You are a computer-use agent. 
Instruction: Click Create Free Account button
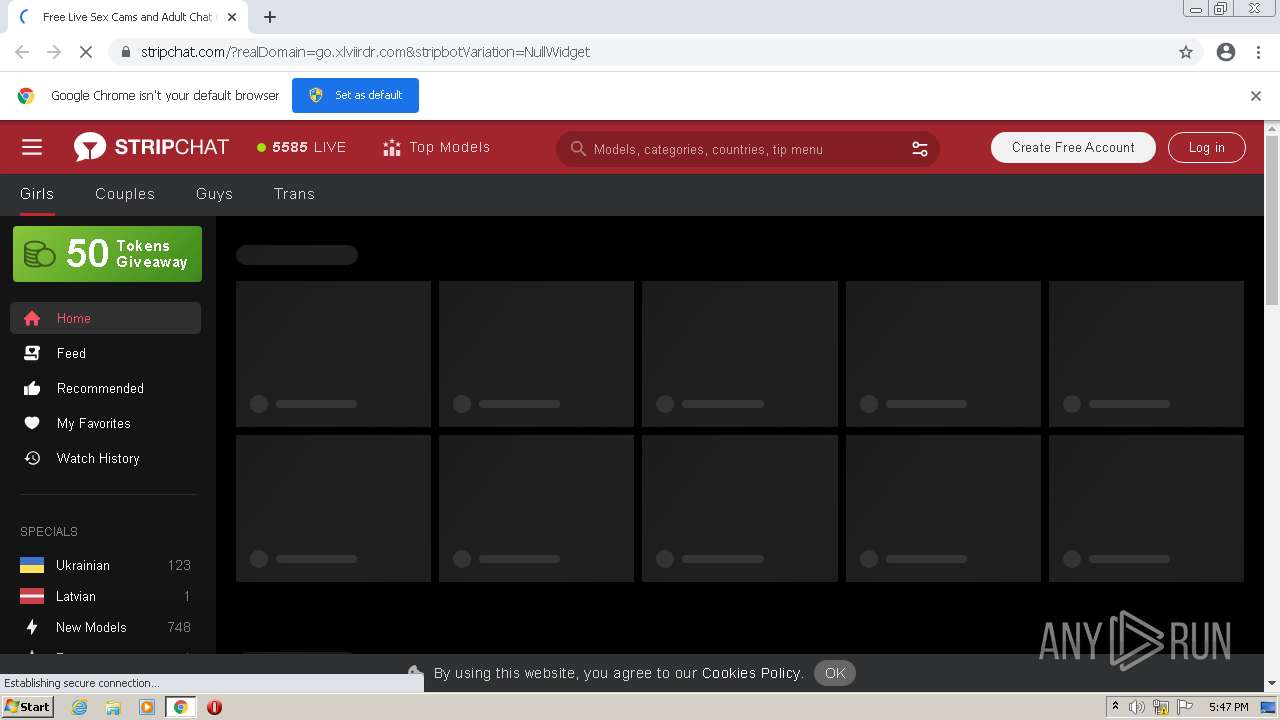coord(1073,147)
